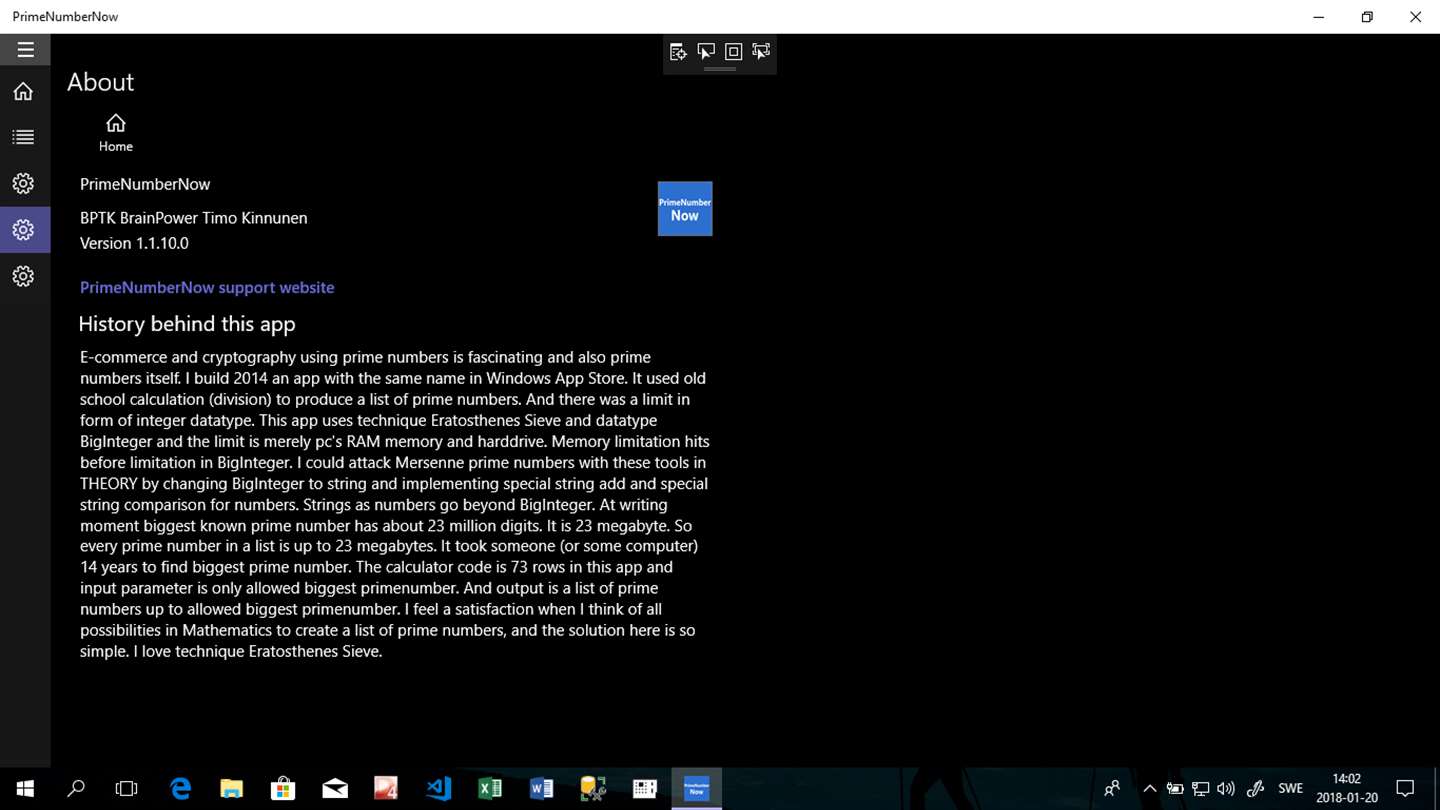The width and height of the screenshot is (1440, 810).
Task: Open Visual Studio Code from taskbar
Action: (438, 789)
